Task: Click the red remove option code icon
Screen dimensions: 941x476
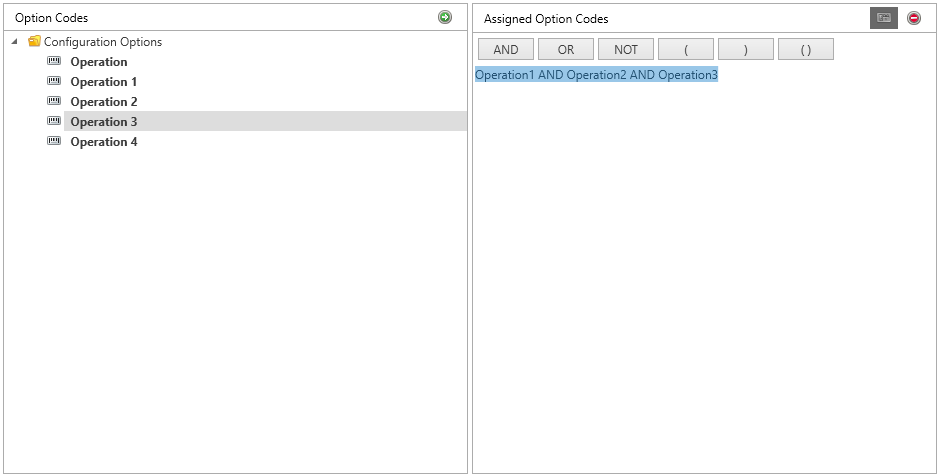Action: point(914,18)
